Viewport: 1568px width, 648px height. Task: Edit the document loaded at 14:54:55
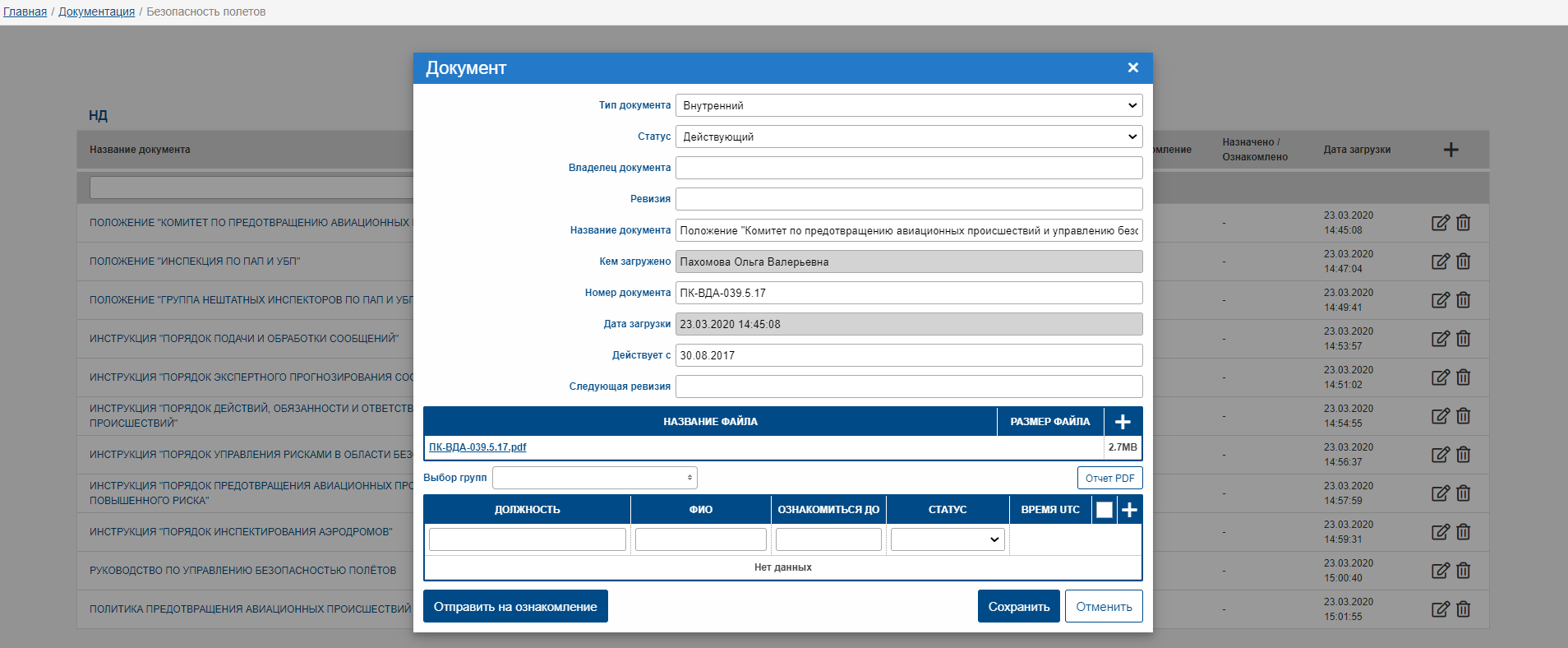[x=1441, y=416]
